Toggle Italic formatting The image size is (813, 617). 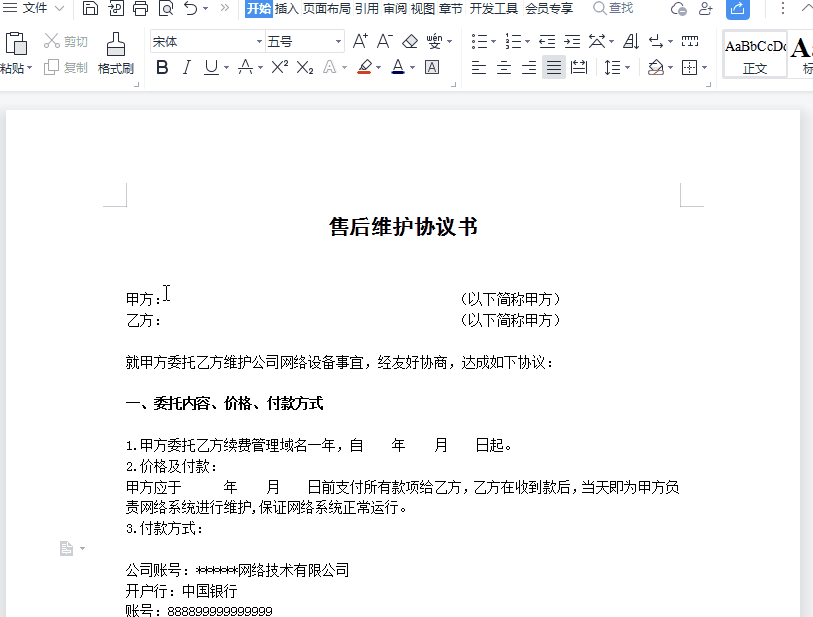187,67
